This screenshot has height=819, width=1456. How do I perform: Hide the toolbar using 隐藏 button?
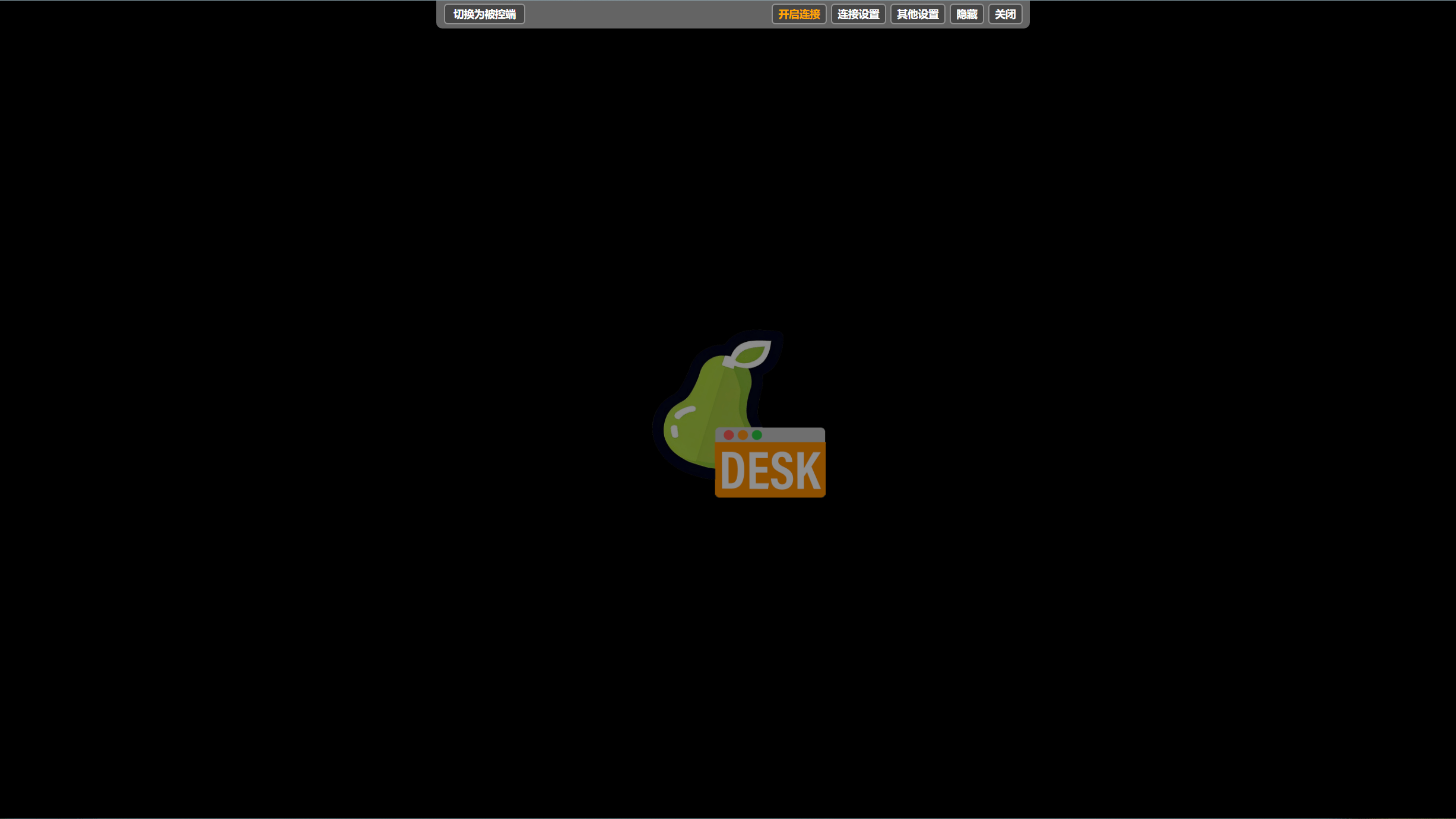(x=967, y=14)
